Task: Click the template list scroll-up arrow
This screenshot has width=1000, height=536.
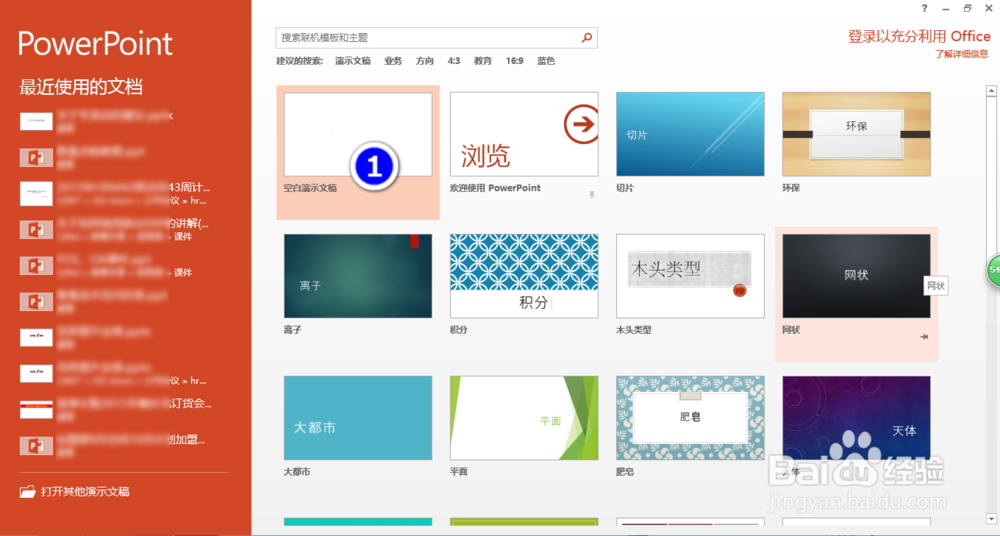Action: click(991, 91)
